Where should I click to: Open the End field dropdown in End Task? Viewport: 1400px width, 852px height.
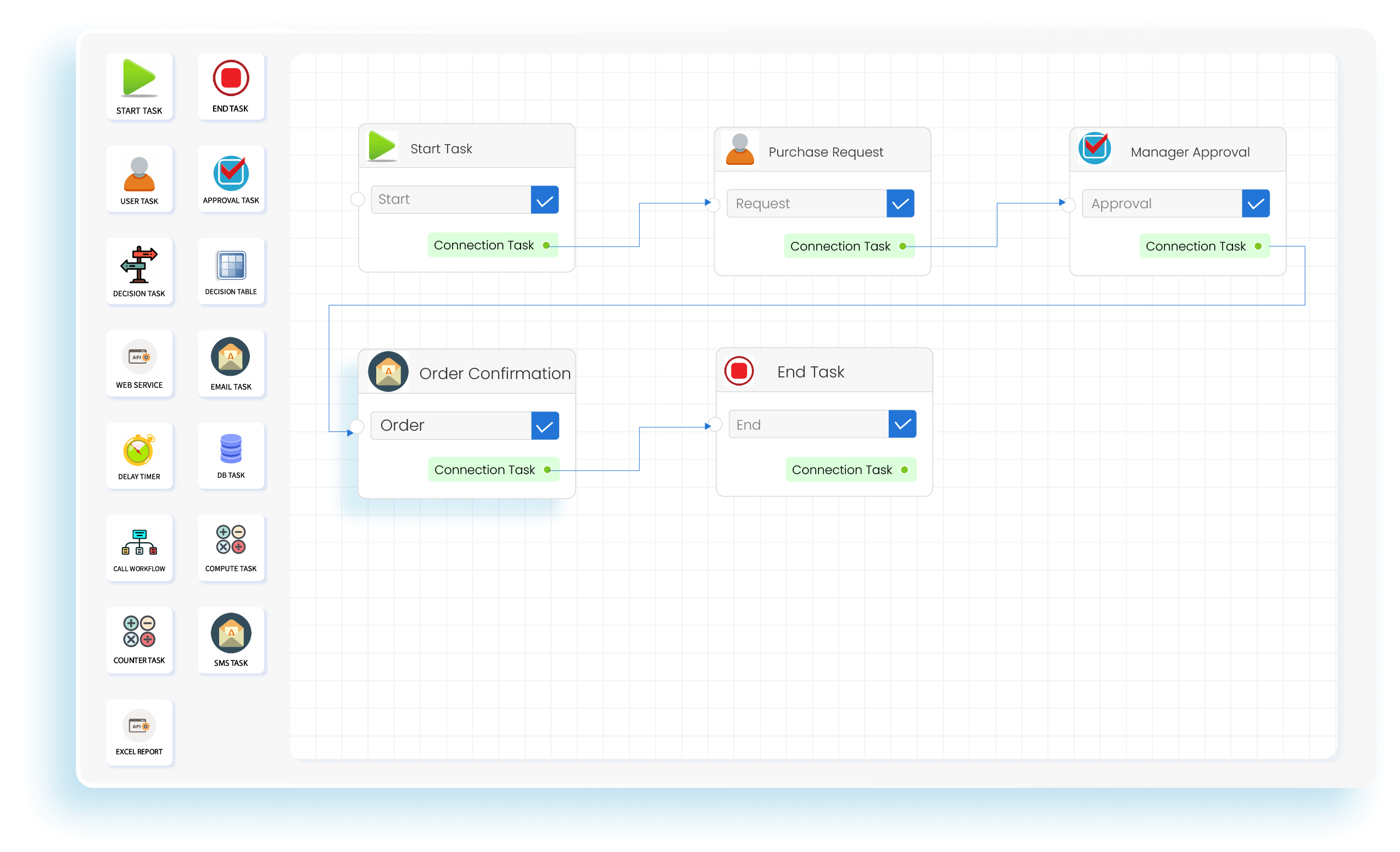coord(902,424)
